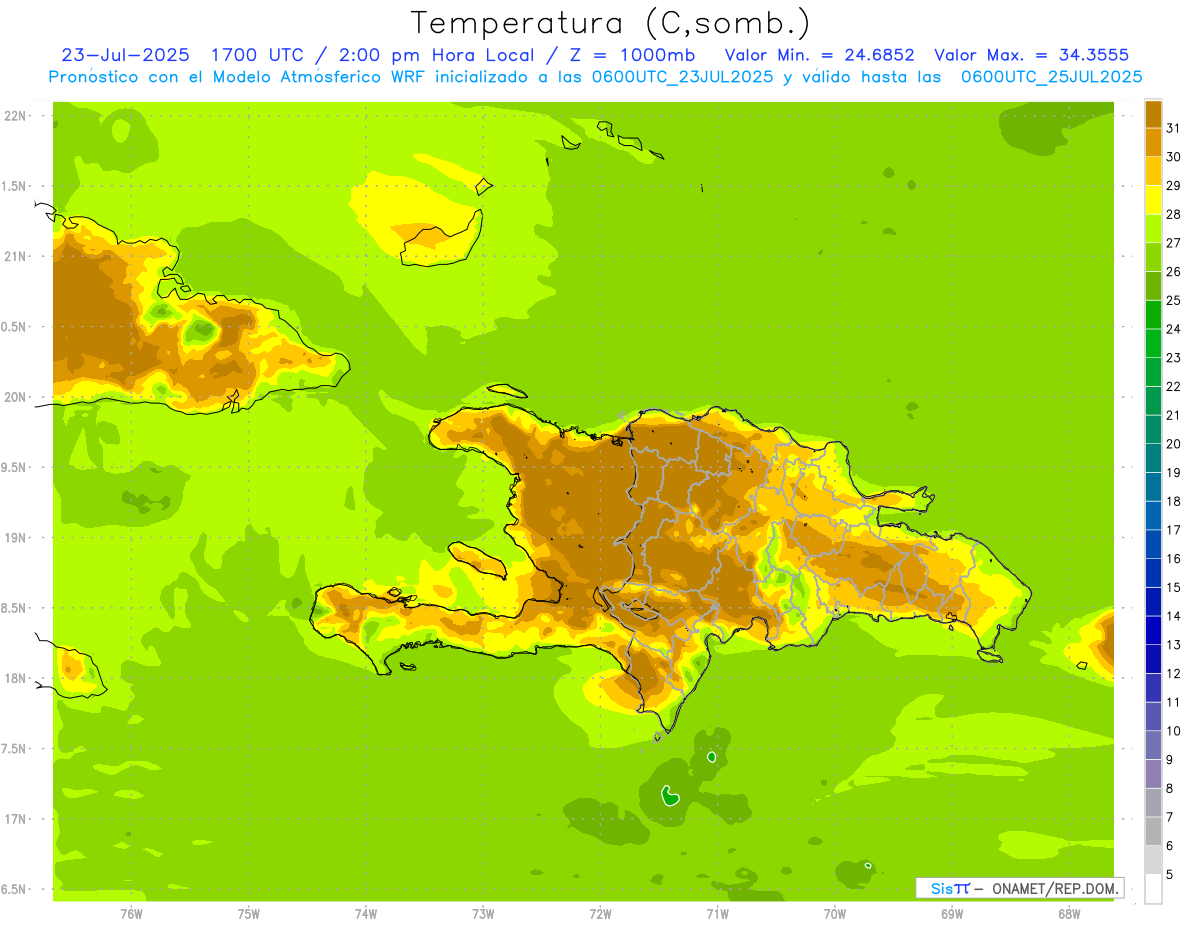Click the '22N' latitude label
The height and width of the screenshot is (927, 1200).
pos(16,116)
